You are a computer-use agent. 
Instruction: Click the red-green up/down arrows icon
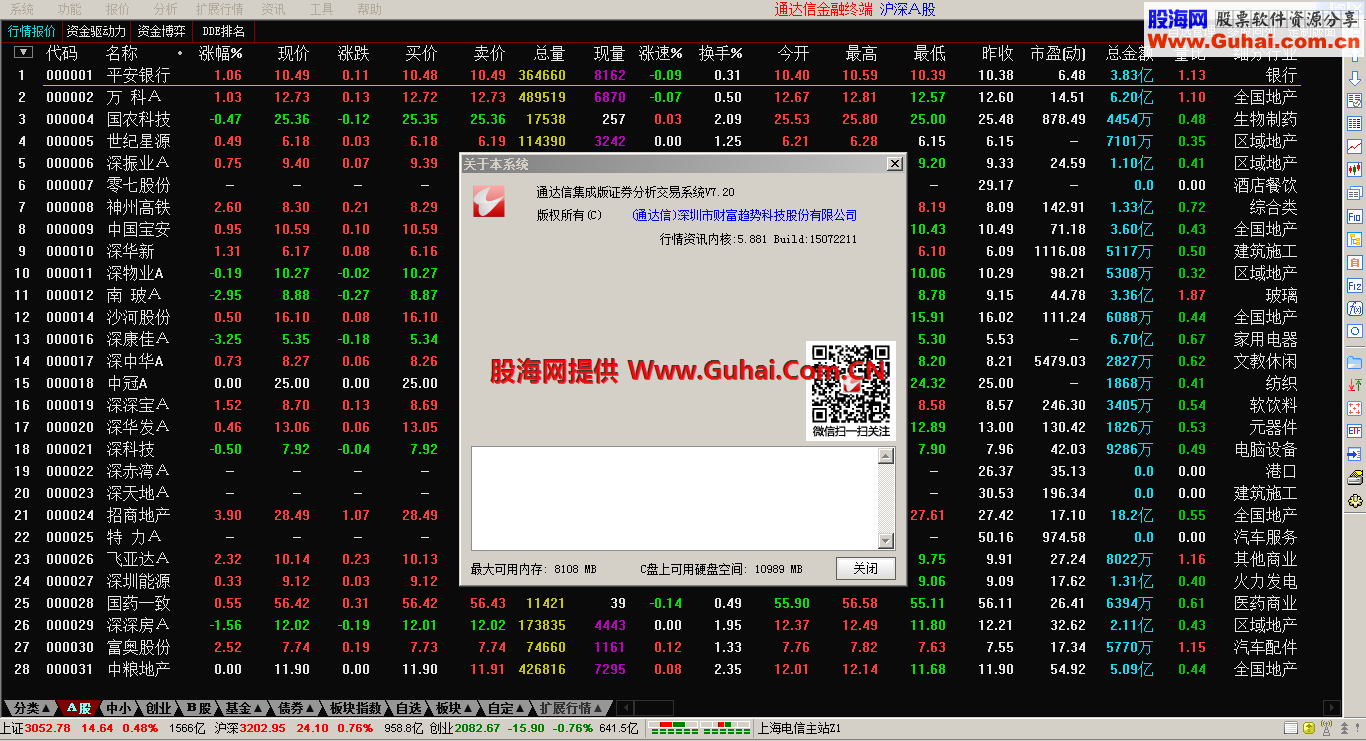click(1355, 385)
